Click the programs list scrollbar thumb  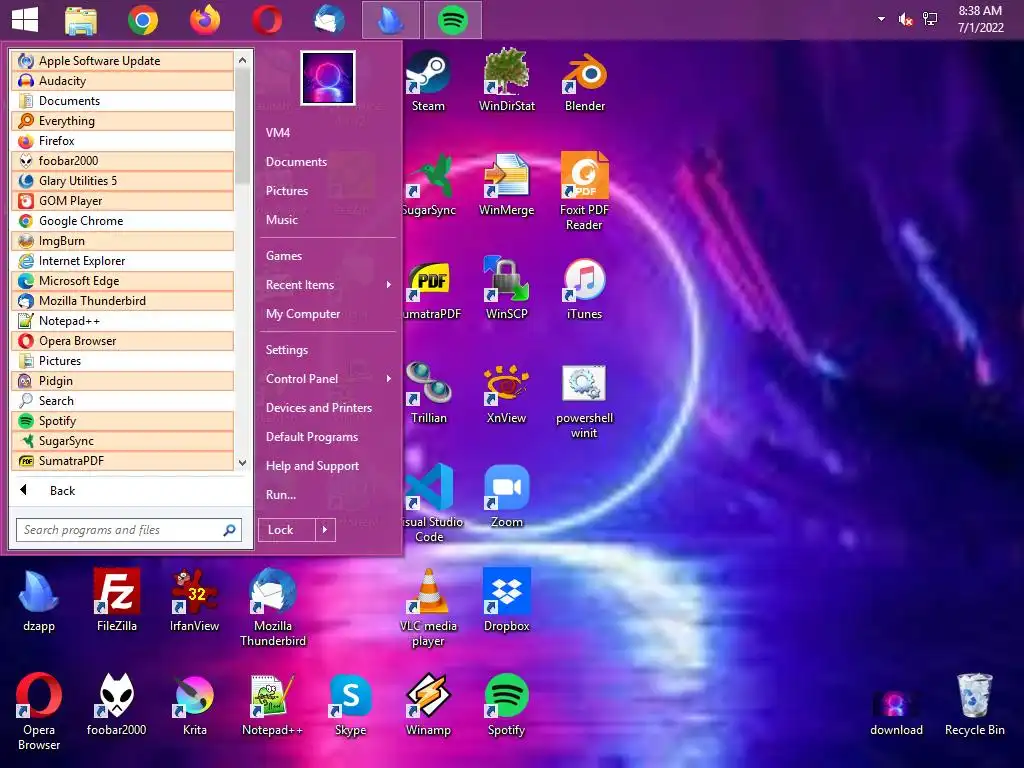point(242,125)
